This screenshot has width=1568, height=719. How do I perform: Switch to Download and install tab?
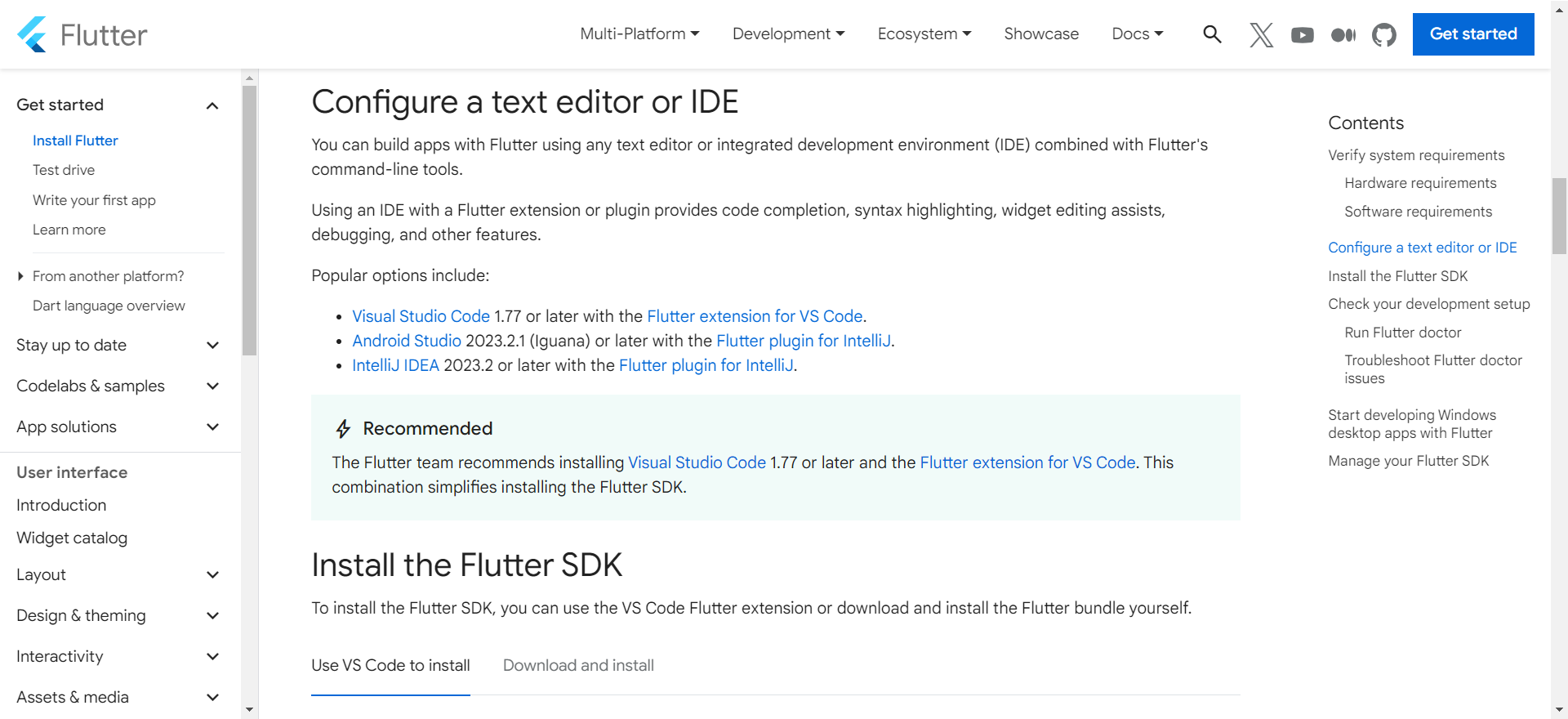(578, 665)
